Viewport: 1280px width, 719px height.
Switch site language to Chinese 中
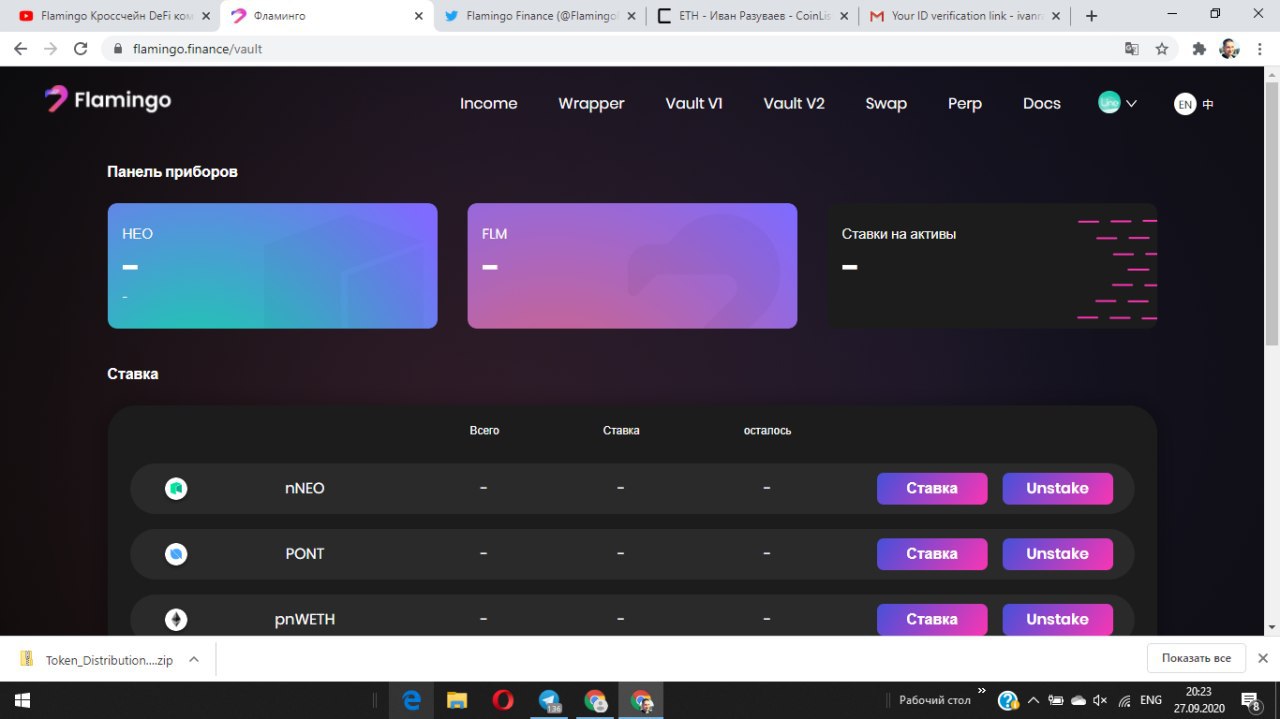tap(1208, 104)
